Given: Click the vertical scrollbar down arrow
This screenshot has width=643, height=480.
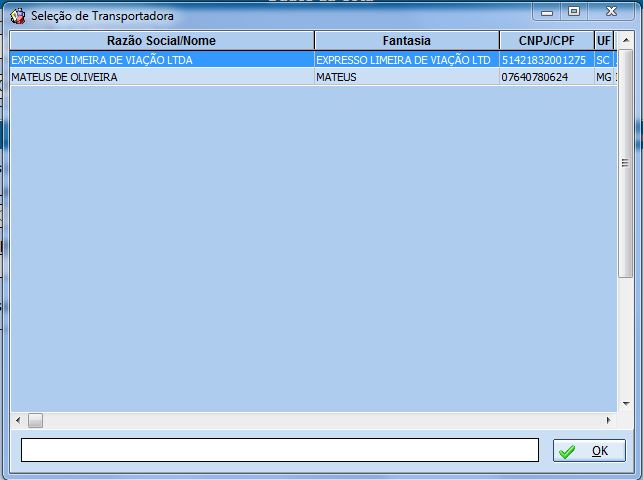Looking at the screenshot, I should [625, 402].
